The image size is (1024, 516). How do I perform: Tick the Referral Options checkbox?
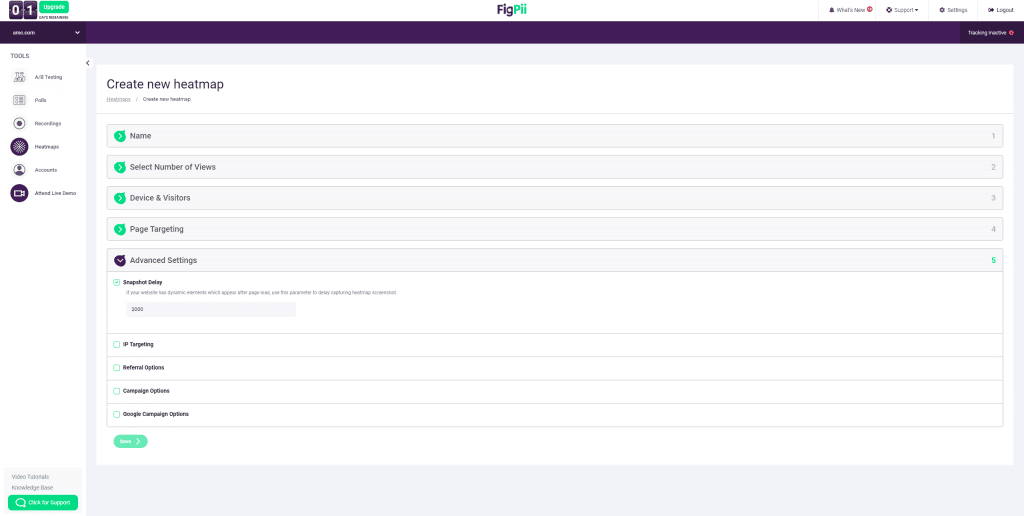(x=117, y=367)
